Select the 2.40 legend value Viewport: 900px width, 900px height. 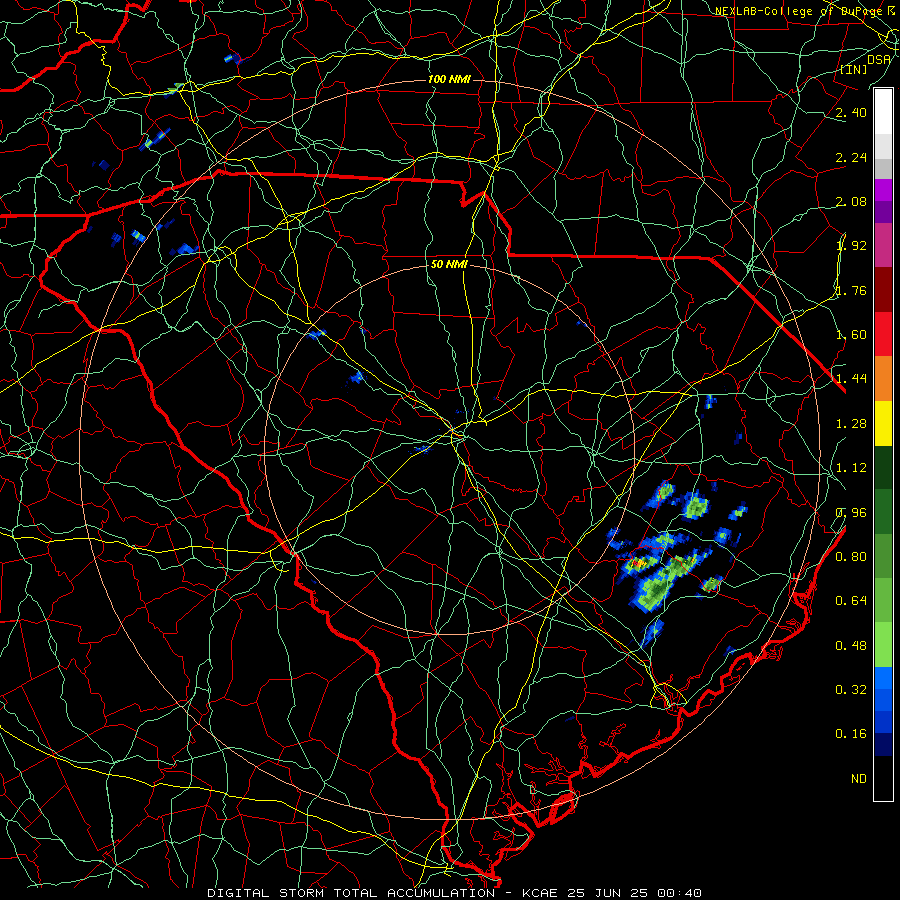click(851, 112)
